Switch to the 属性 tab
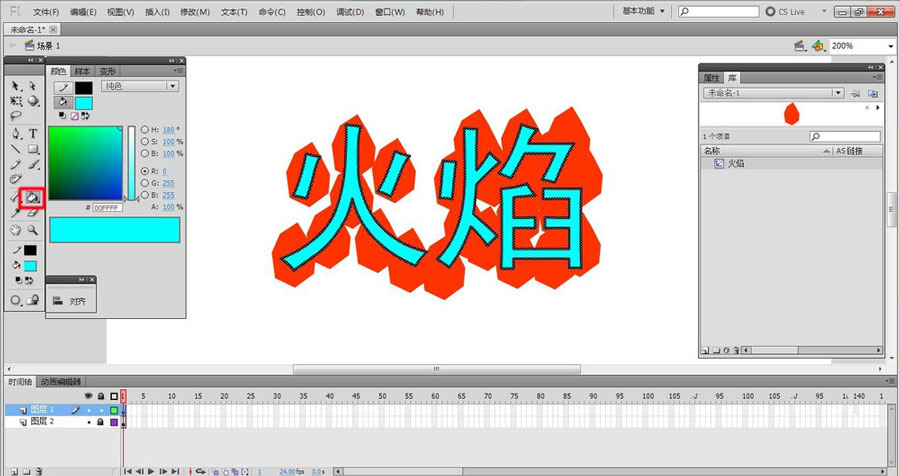 712,78
